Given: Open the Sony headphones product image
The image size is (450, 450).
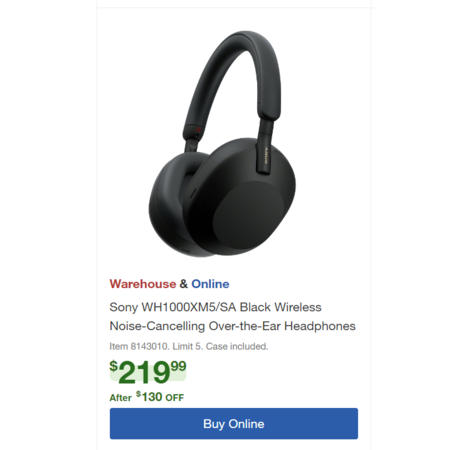Looking at the screenshot, I should 222,144.
